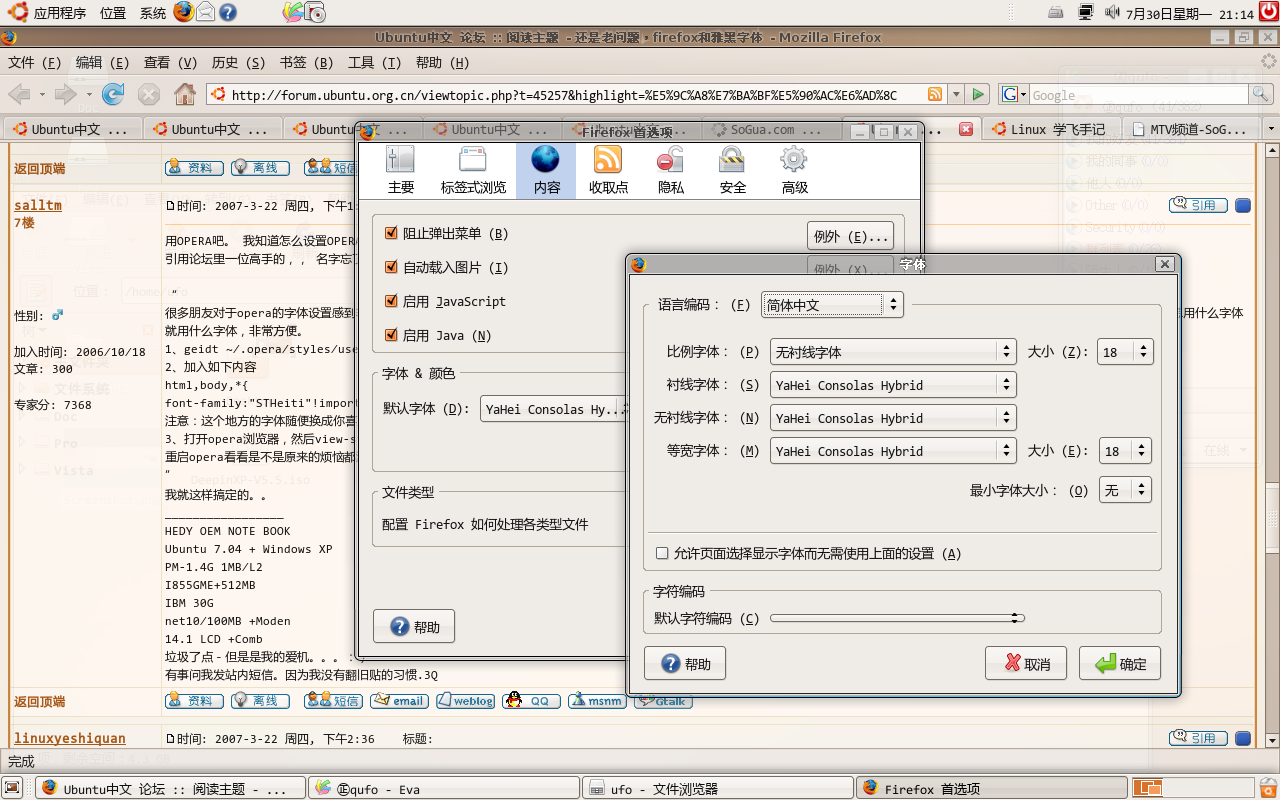The height and width of the screenshot is (800, 1280).
Task: Open the mail launcher in top panel
Action: click(x=206, y=12)
